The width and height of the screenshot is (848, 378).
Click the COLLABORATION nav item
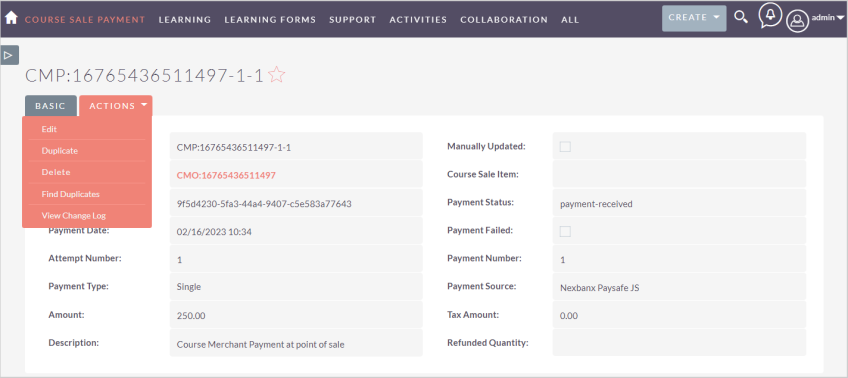(504, 19)
